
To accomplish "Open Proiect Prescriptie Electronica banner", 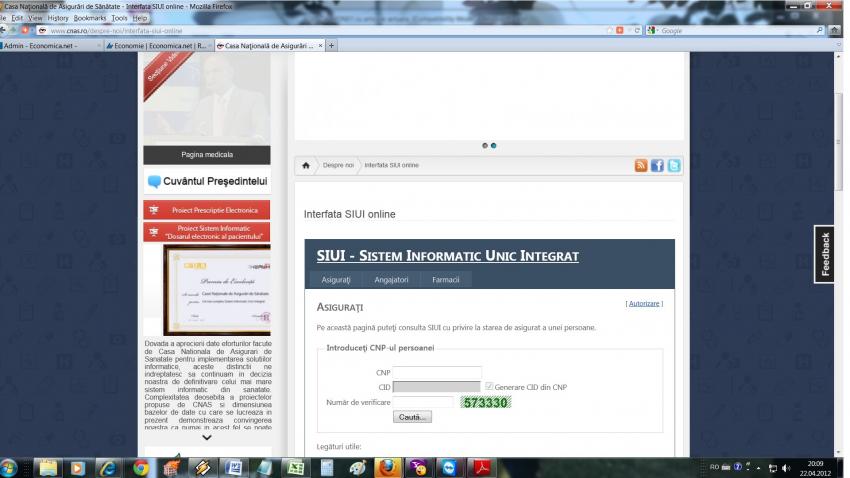I will tap(207, 210).
